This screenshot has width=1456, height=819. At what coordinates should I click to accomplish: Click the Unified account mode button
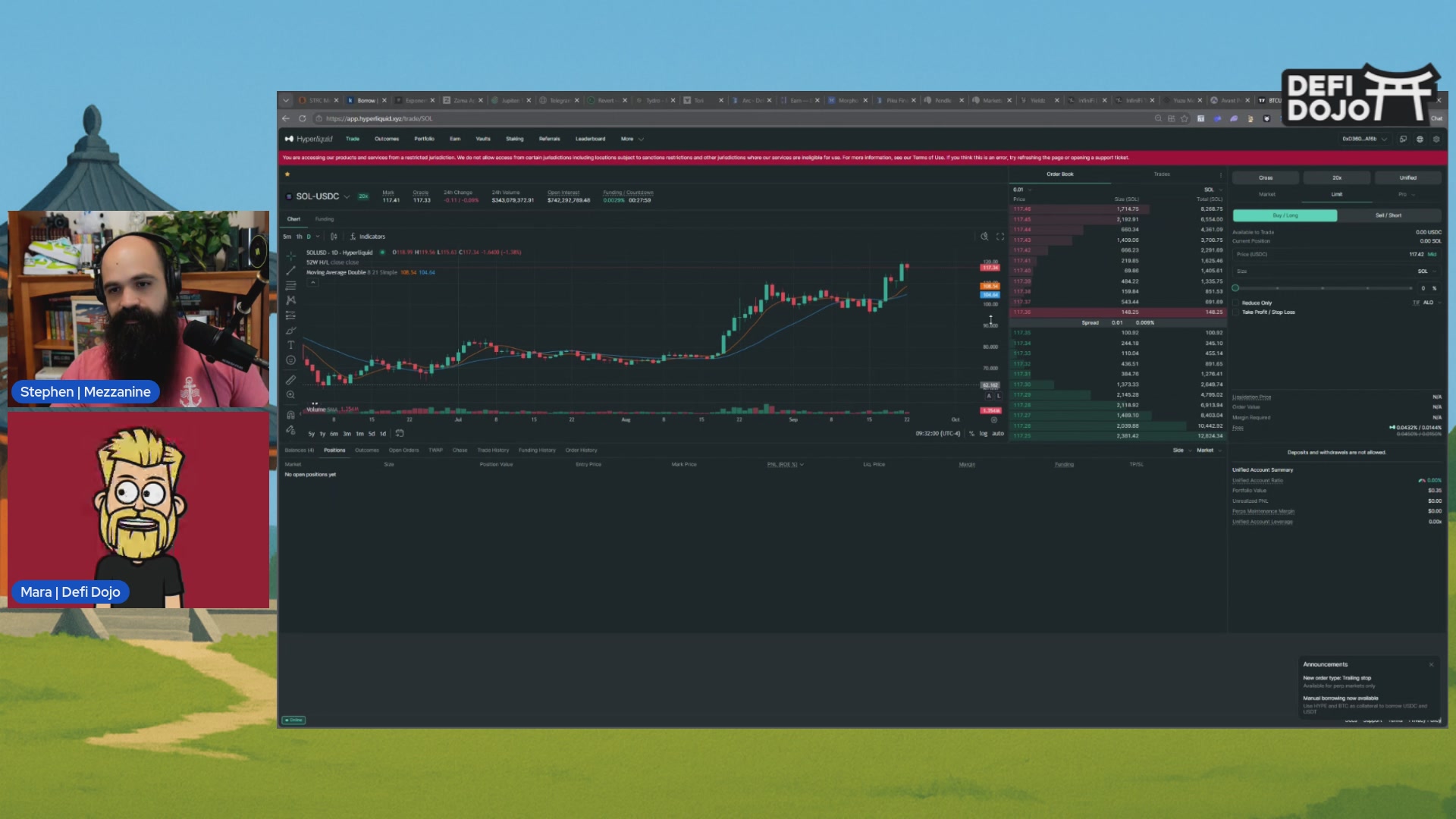(1407, 177)
